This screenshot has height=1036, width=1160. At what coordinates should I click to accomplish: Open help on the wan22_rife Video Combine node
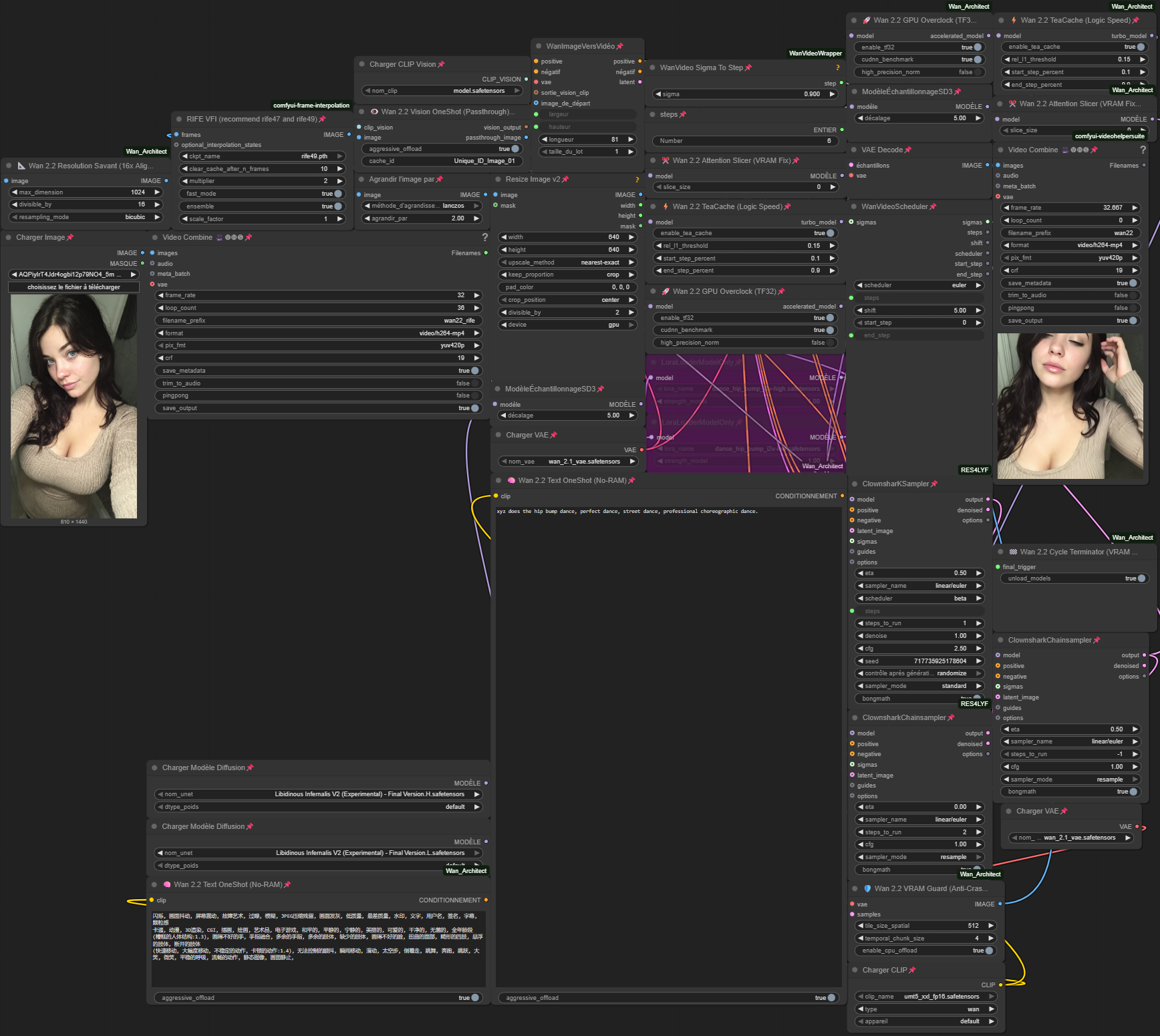pos(485,237)
